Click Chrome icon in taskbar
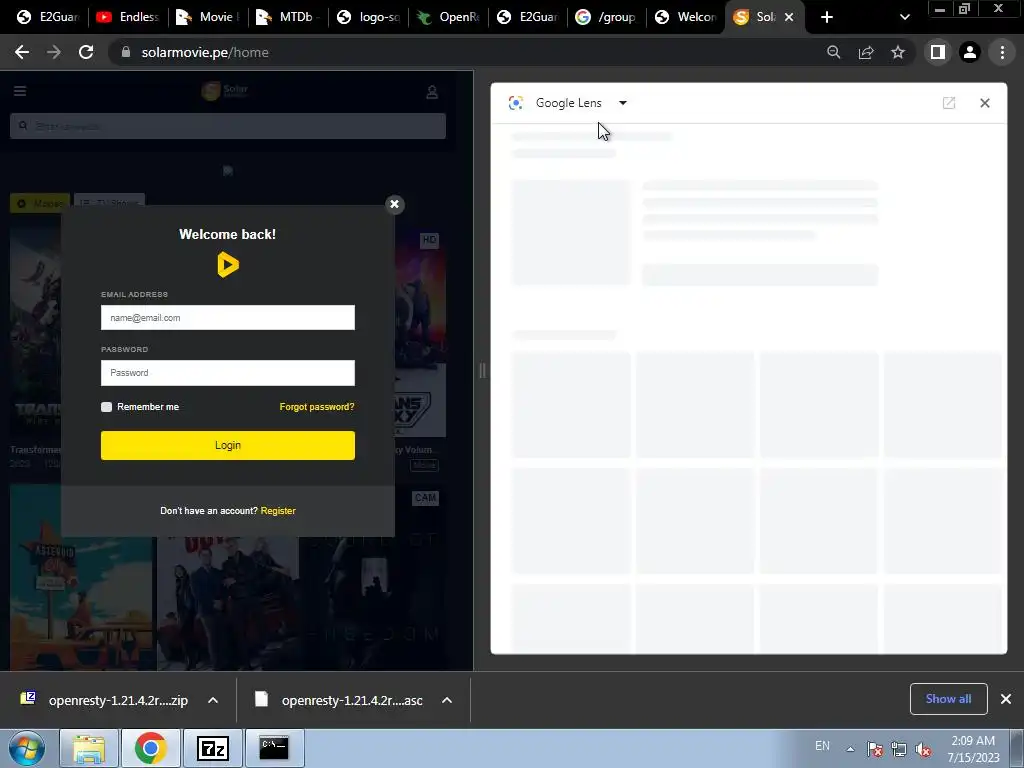The image size is (1024, 768). pyautogui.click(x=150, y=748)
